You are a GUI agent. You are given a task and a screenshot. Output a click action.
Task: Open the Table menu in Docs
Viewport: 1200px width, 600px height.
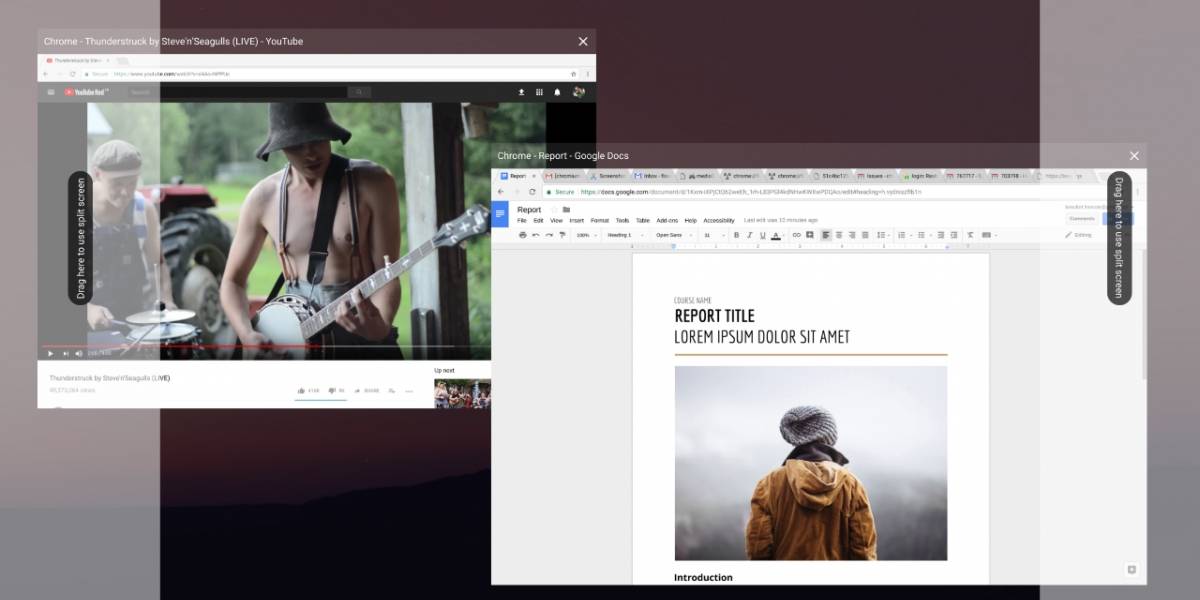point(642,220)
